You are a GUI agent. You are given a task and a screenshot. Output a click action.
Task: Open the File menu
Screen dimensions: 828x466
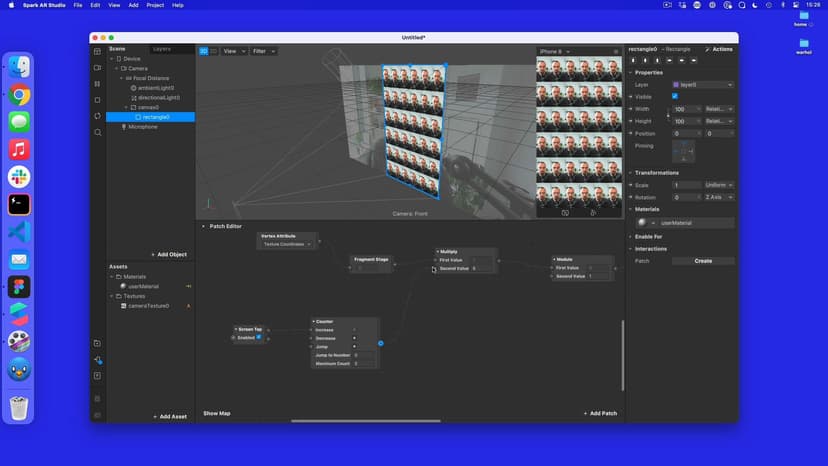(x=78, y=5)
